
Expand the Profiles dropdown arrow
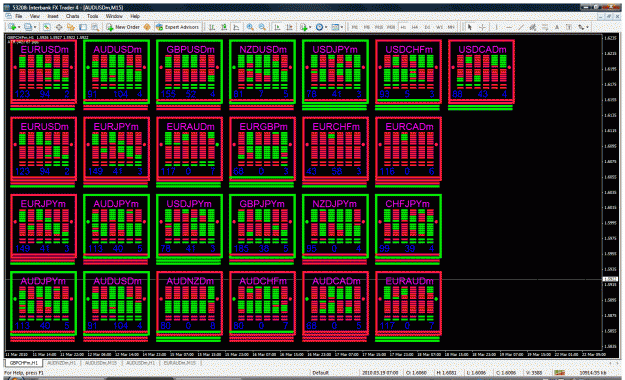35,27
